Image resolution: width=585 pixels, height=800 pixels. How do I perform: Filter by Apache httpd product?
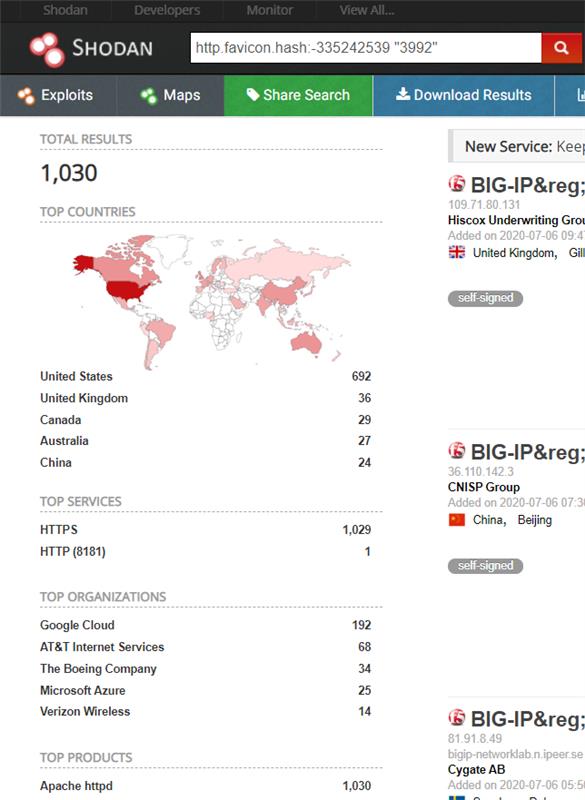tap(77, 786)
